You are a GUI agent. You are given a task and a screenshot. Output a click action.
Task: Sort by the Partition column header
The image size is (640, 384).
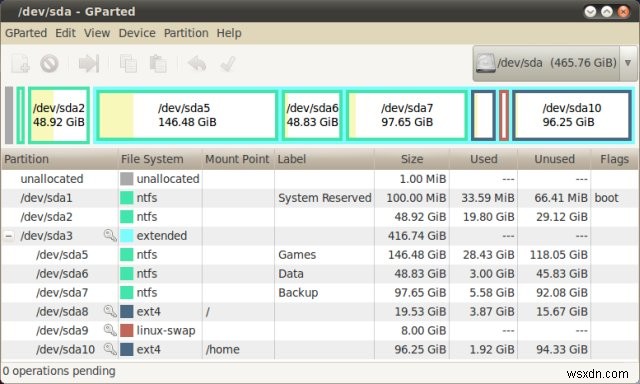tap(60, 159)
